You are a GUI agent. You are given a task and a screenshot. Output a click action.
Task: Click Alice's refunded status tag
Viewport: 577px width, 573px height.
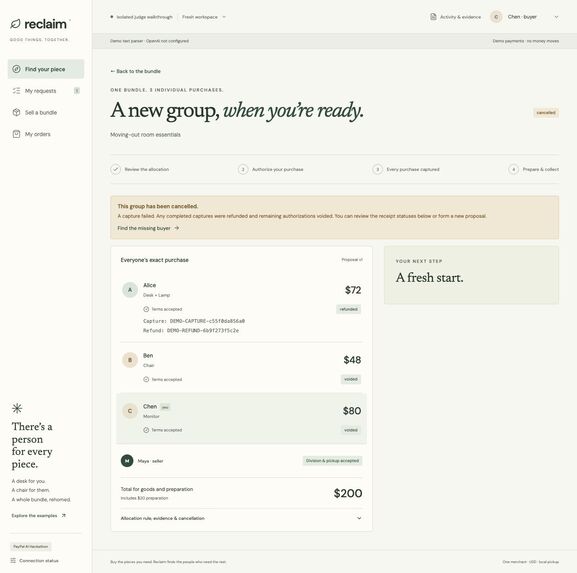348,309
